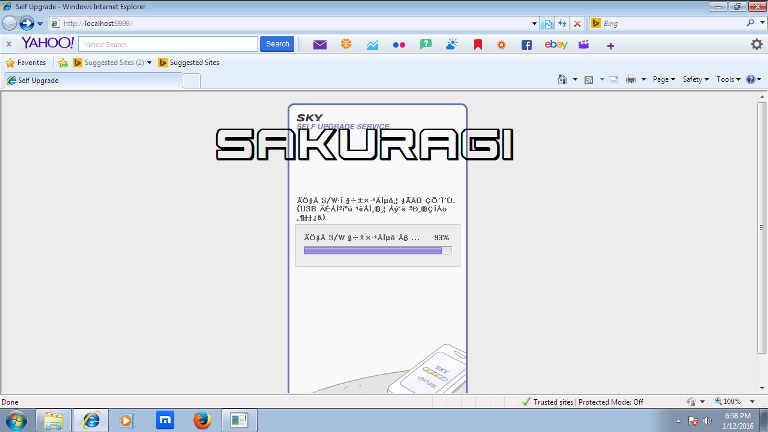Click the Print icon in command bar

click(631, 79)
